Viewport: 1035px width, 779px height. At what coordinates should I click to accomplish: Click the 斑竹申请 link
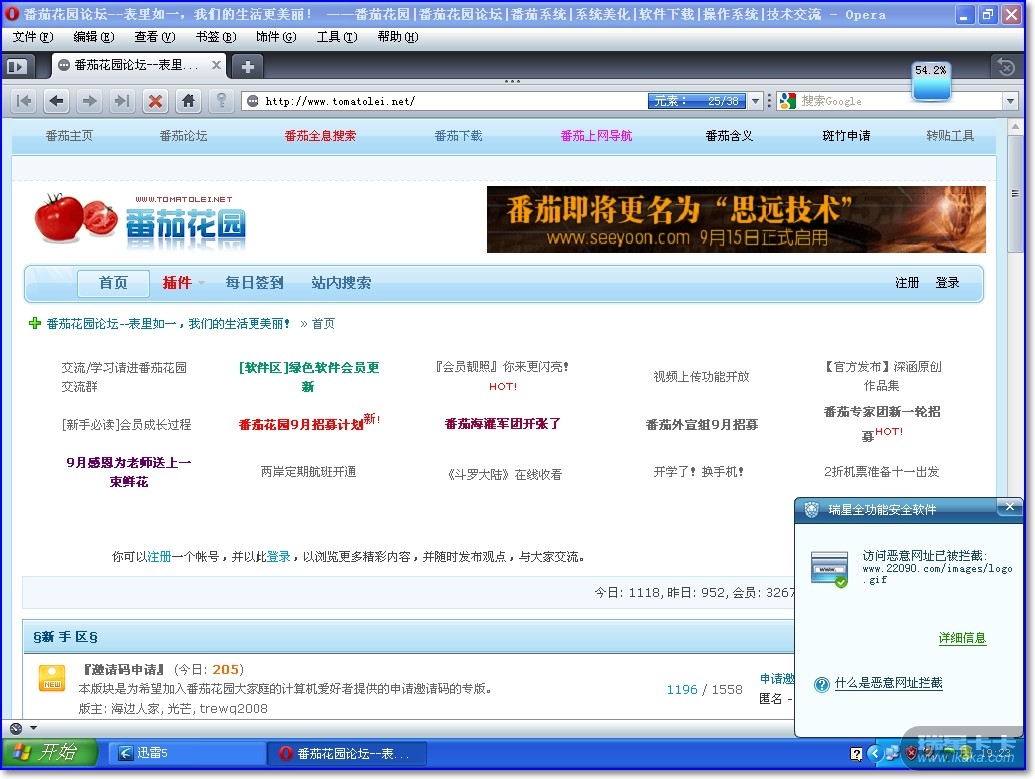click(846, 136)
